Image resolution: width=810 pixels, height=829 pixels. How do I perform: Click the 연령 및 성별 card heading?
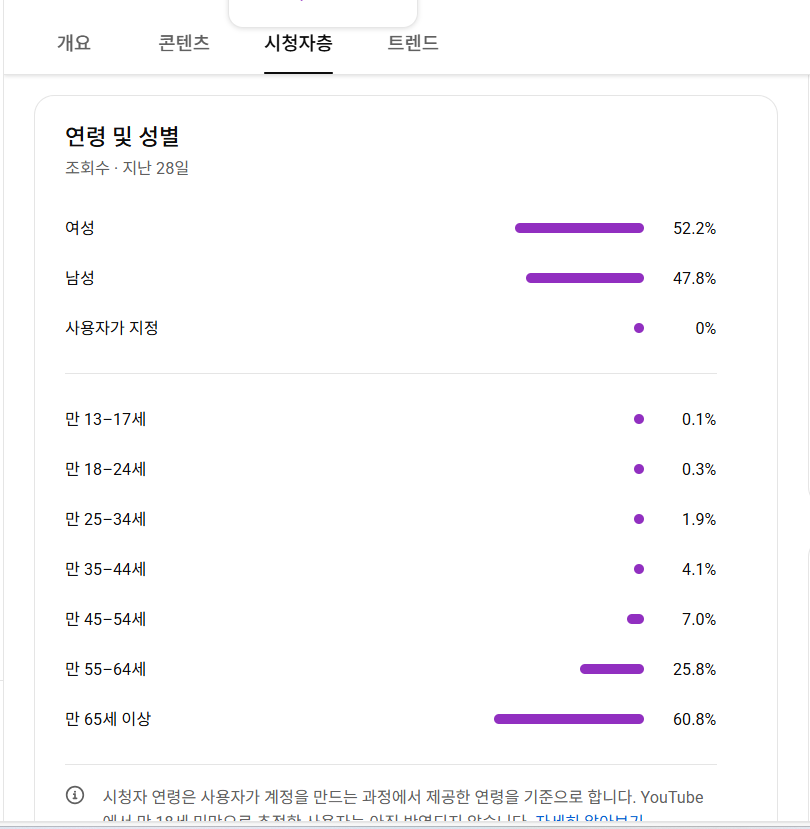pos(122,136)
